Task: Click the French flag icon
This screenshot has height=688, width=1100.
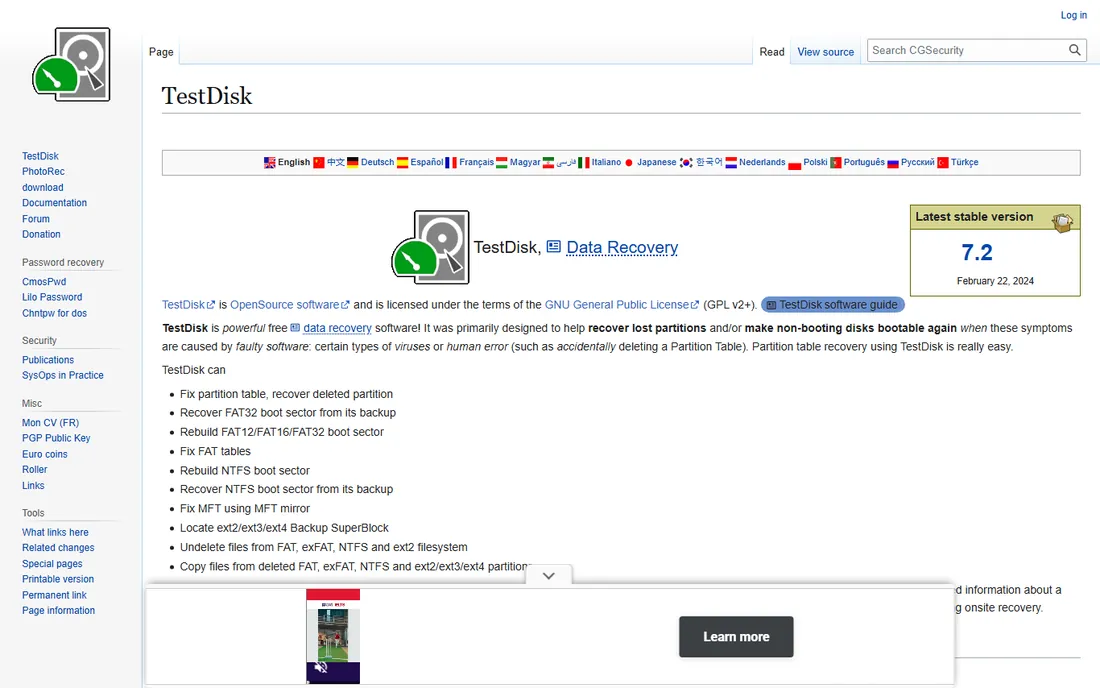Action: (451, 163)
